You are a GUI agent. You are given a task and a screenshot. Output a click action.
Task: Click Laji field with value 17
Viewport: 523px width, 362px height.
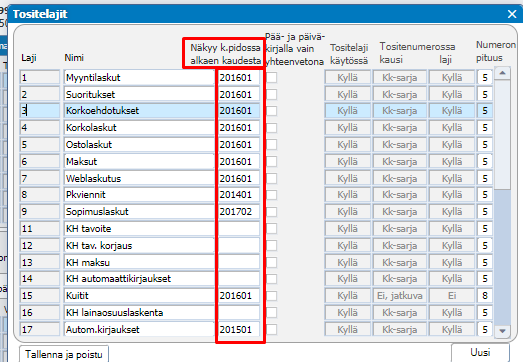coord(40,330)
